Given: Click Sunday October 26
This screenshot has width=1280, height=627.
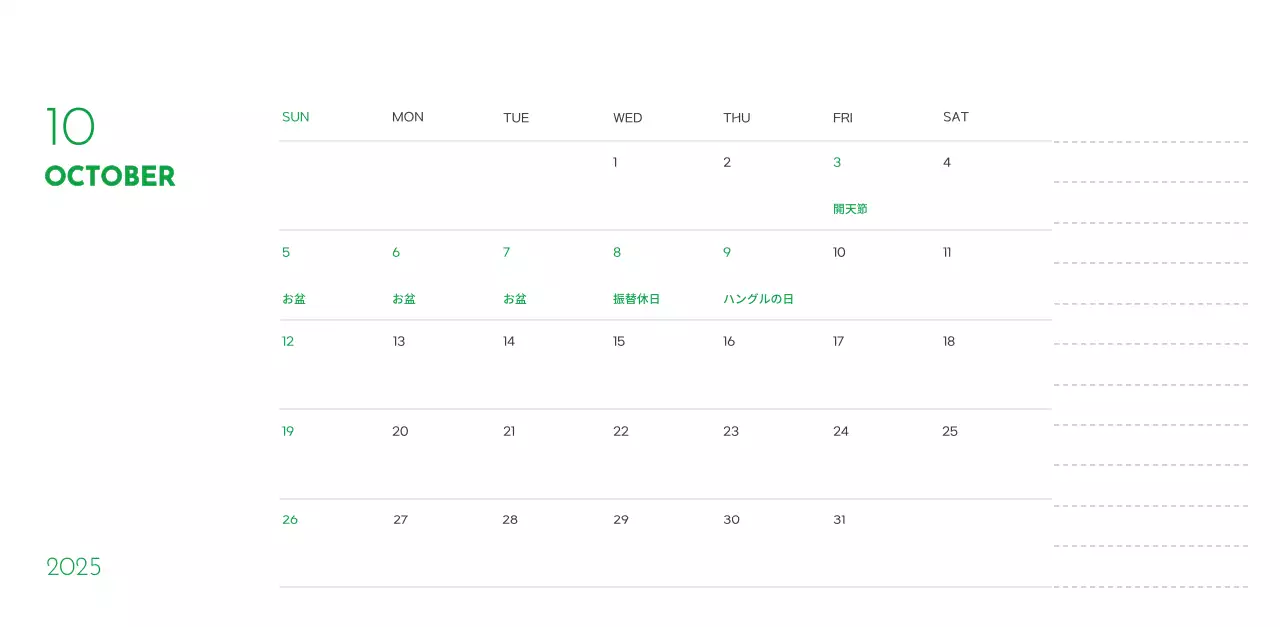Looking at the screenshot, I should [x=290, y=520].
